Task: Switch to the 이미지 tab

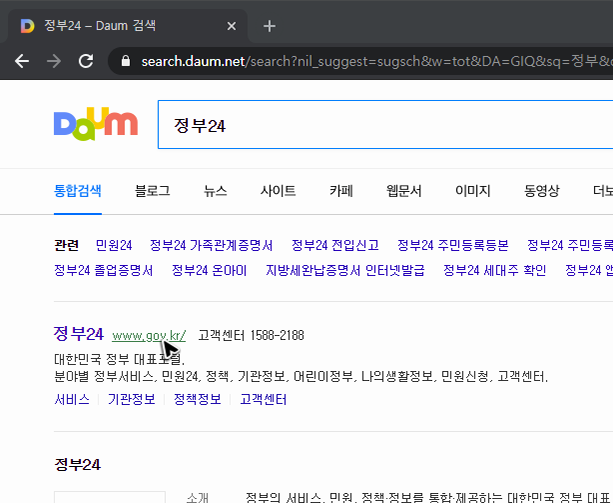Action: coord(473,191)
